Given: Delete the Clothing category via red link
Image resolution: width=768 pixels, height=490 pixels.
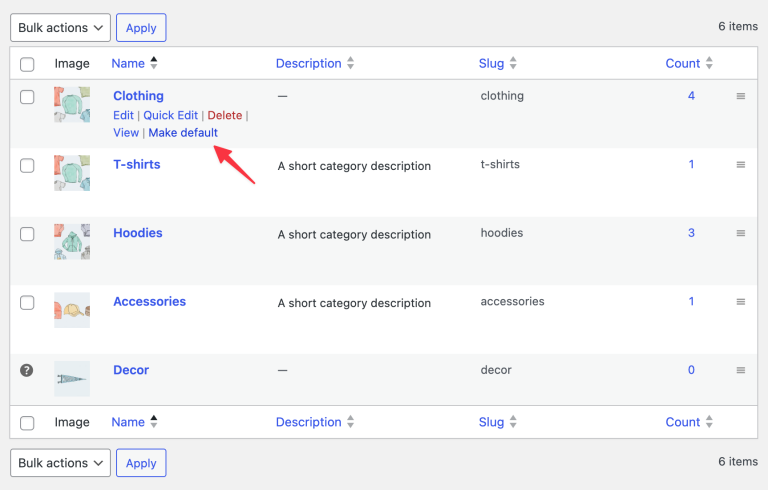Looking at the screenshot, I should click(x=225, y=116).
